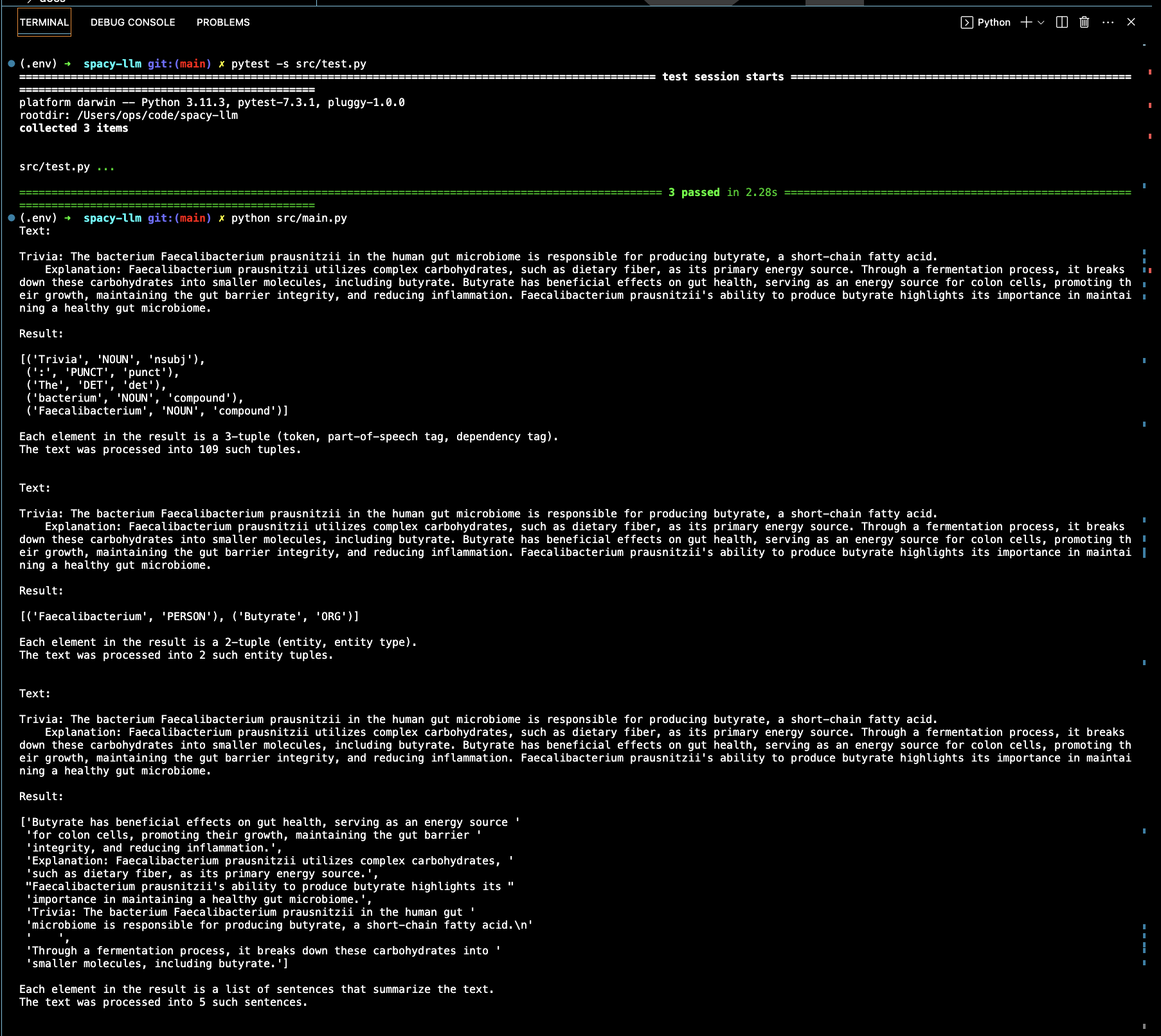Image resolution: width=1161 pixels, height=1036 pixels.
Task: Click 'platform darwin -- Python 3.11.3' line
Action: pos(212,102)
